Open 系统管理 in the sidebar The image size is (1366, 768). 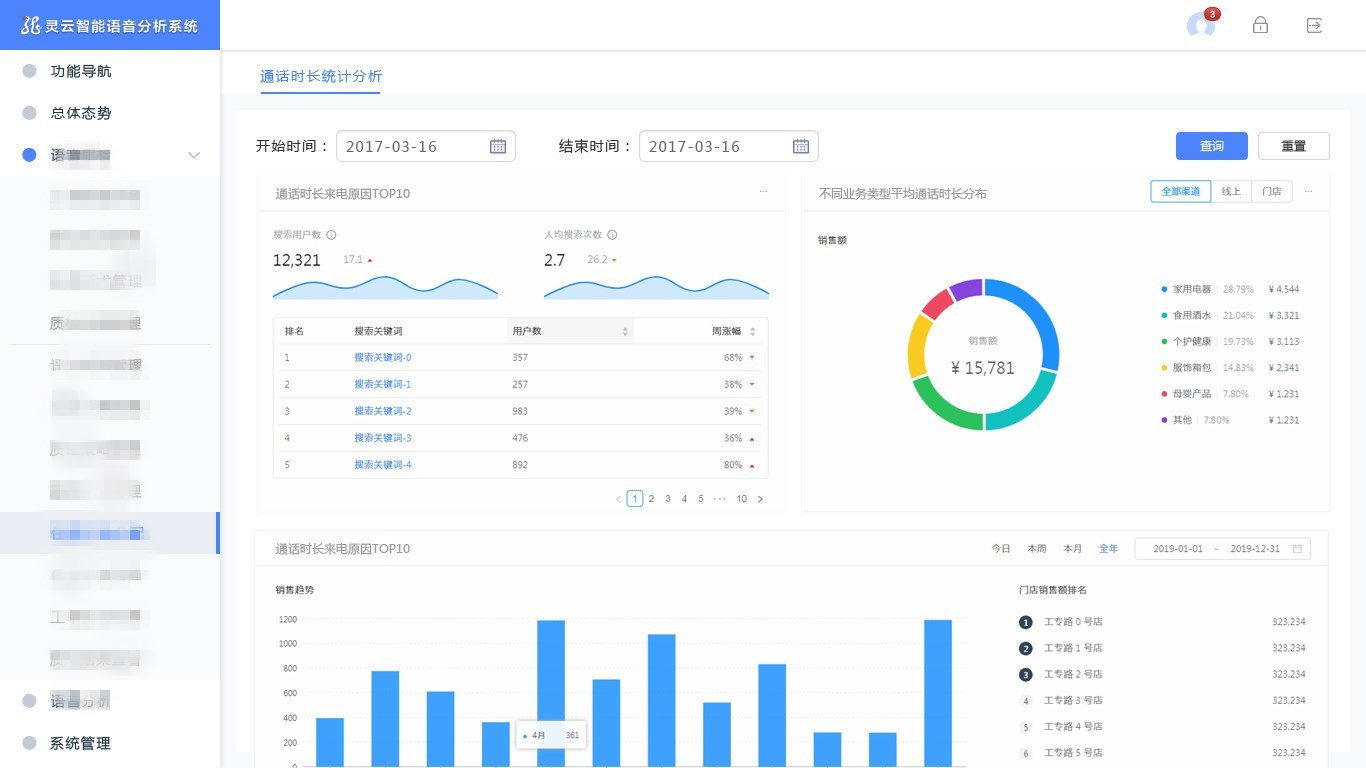tap(80, 743)
